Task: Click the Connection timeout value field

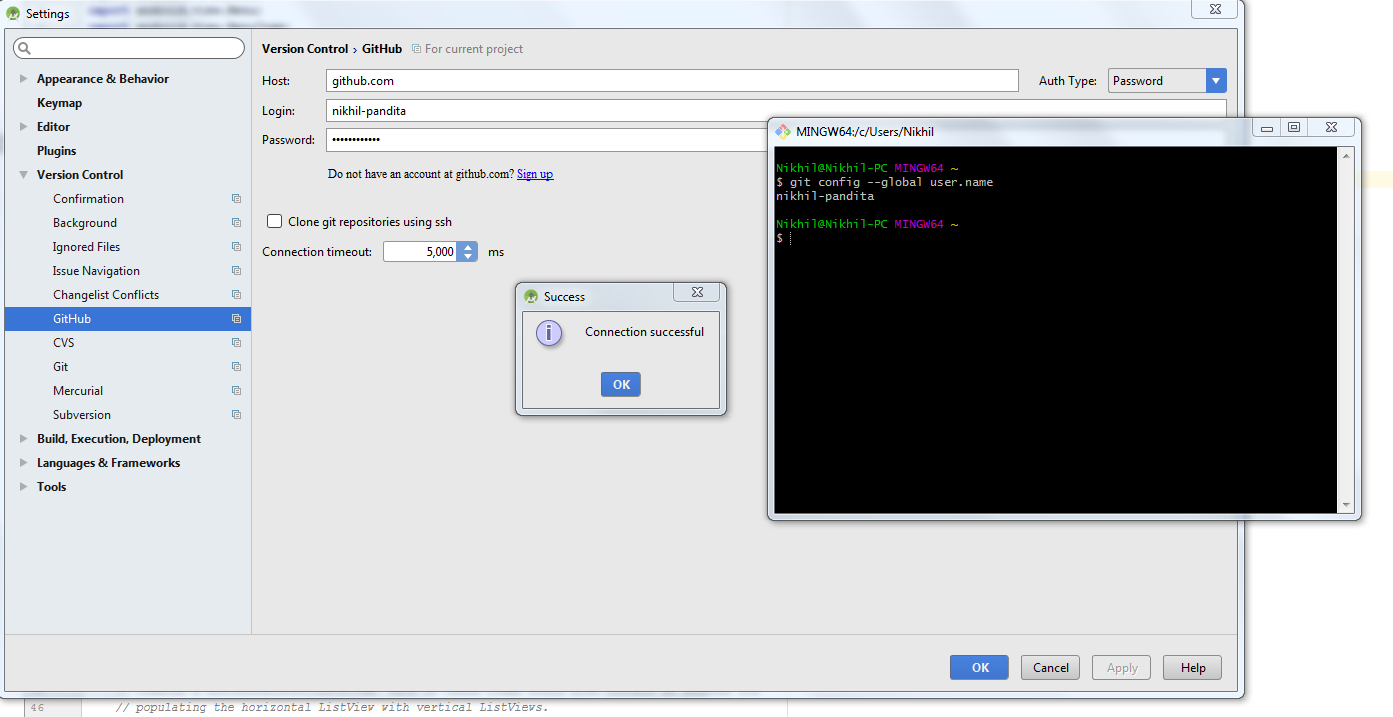Action: pyautogui.click(x=420, y=252)
